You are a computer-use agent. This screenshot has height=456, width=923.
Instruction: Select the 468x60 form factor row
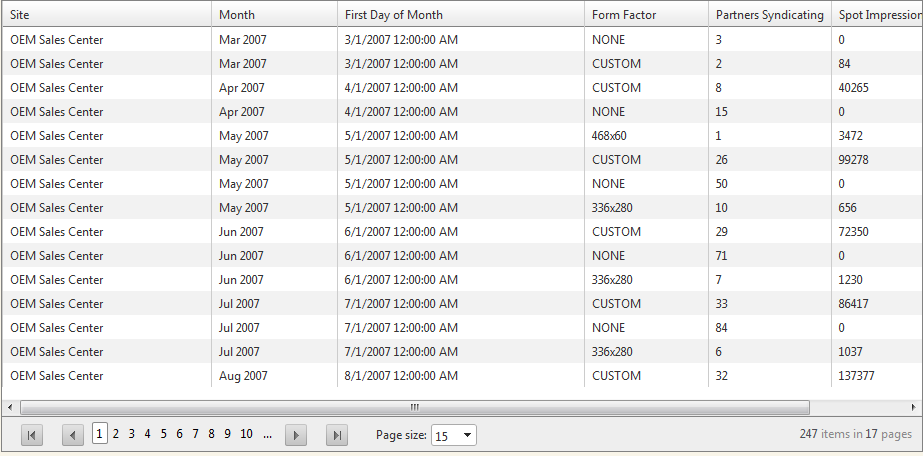coord(609,136)
